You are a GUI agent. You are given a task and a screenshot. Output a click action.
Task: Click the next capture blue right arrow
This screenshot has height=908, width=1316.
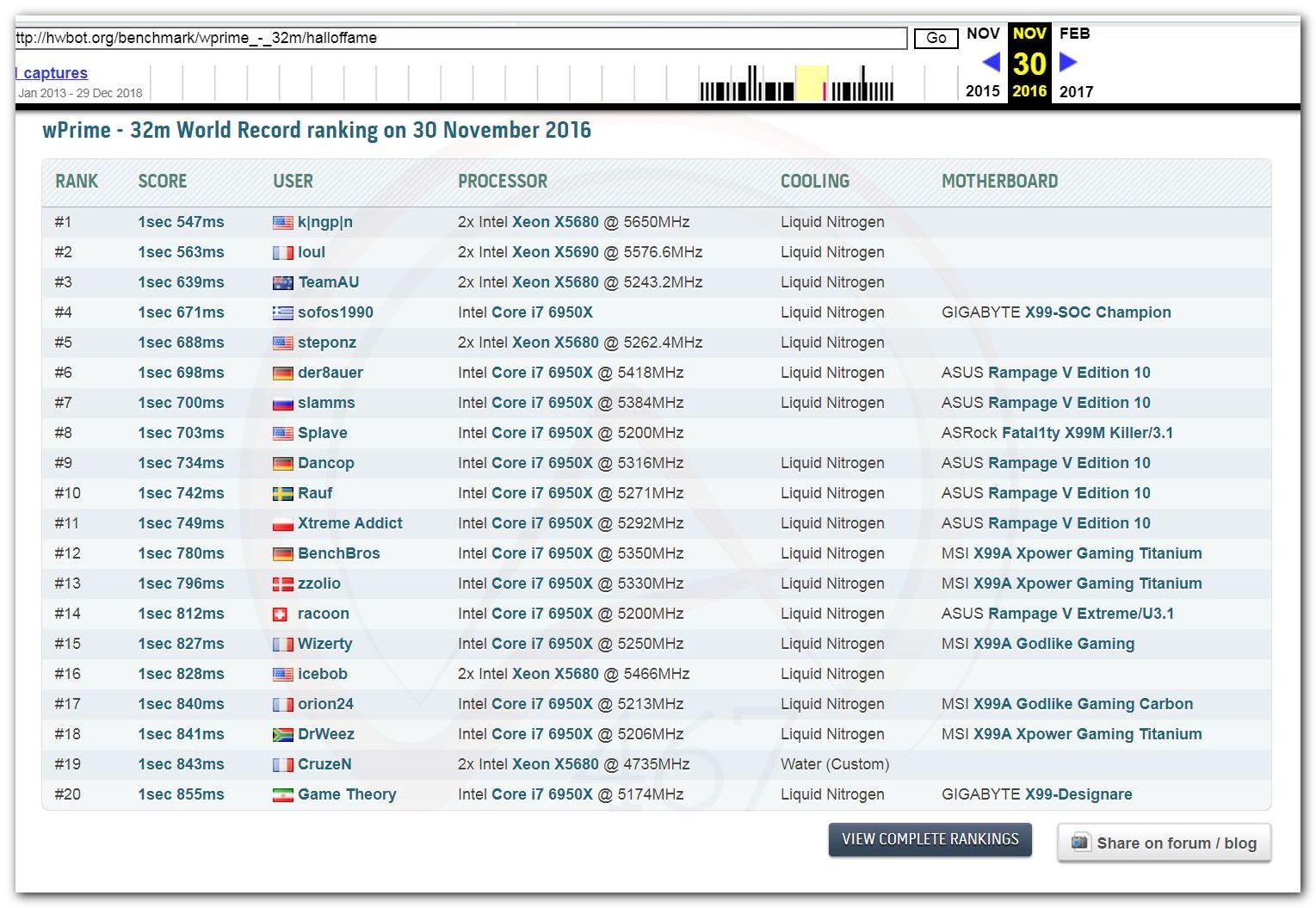pyautogui.click(x=1068, y=62)
